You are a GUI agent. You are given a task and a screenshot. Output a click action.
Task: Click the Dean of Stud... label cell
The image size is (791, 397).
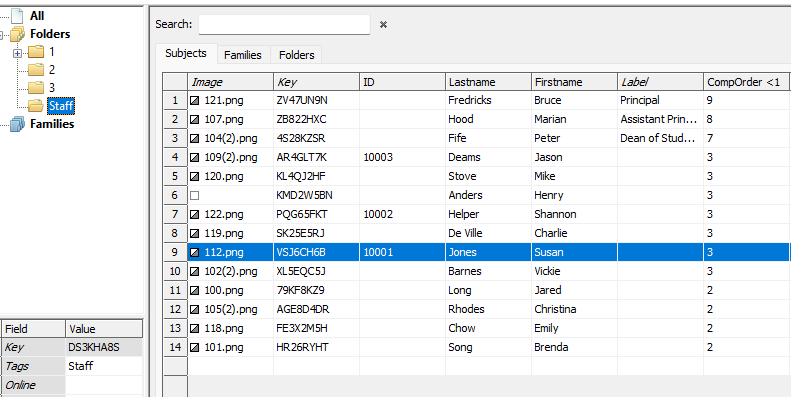pyautogui.click(x=660, y=138)
